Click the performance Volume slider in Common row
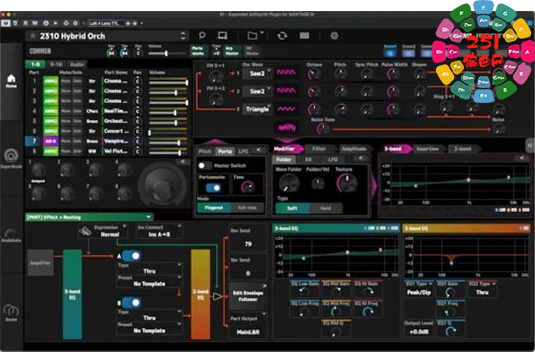535x363 pixels. coord(167,54)
